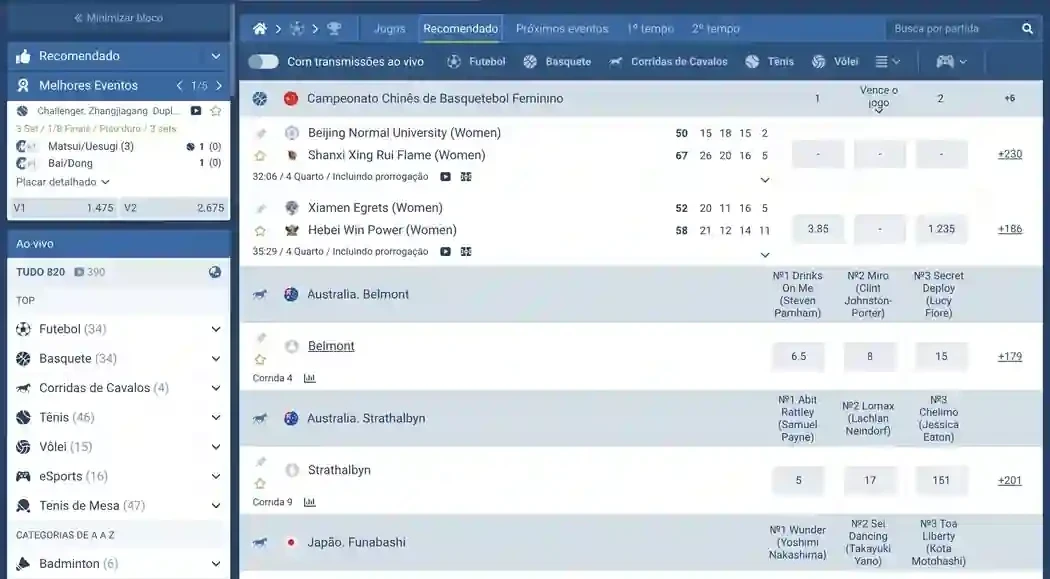This screenshot has width=1050, height=579.
Task: Switch to the Próximos eventos tab
Action: point(561,29)
